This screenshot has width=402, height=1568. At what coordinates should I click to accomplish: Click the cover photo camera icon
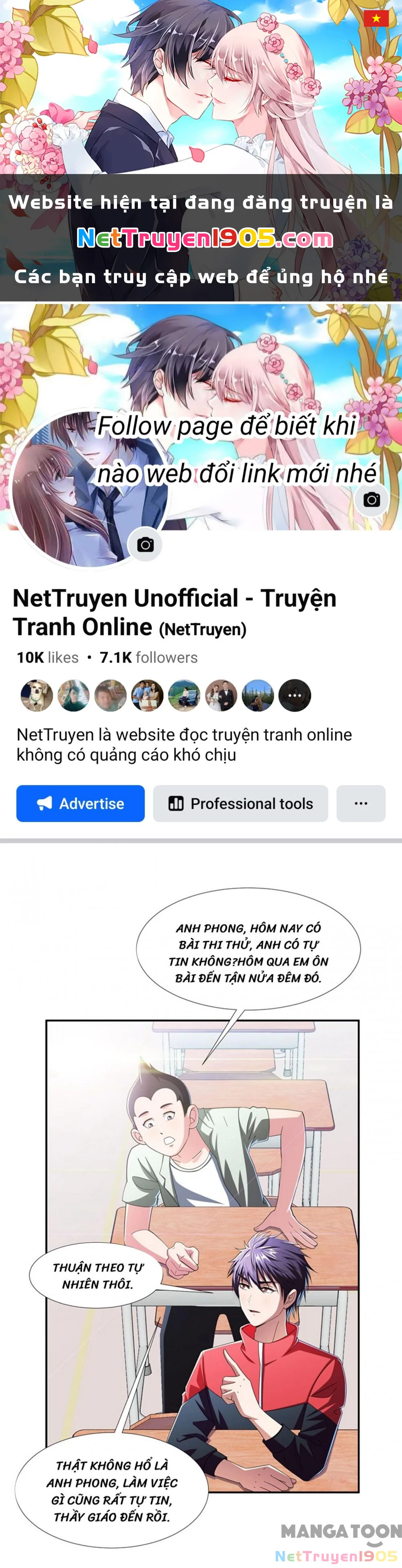[371, 500]
